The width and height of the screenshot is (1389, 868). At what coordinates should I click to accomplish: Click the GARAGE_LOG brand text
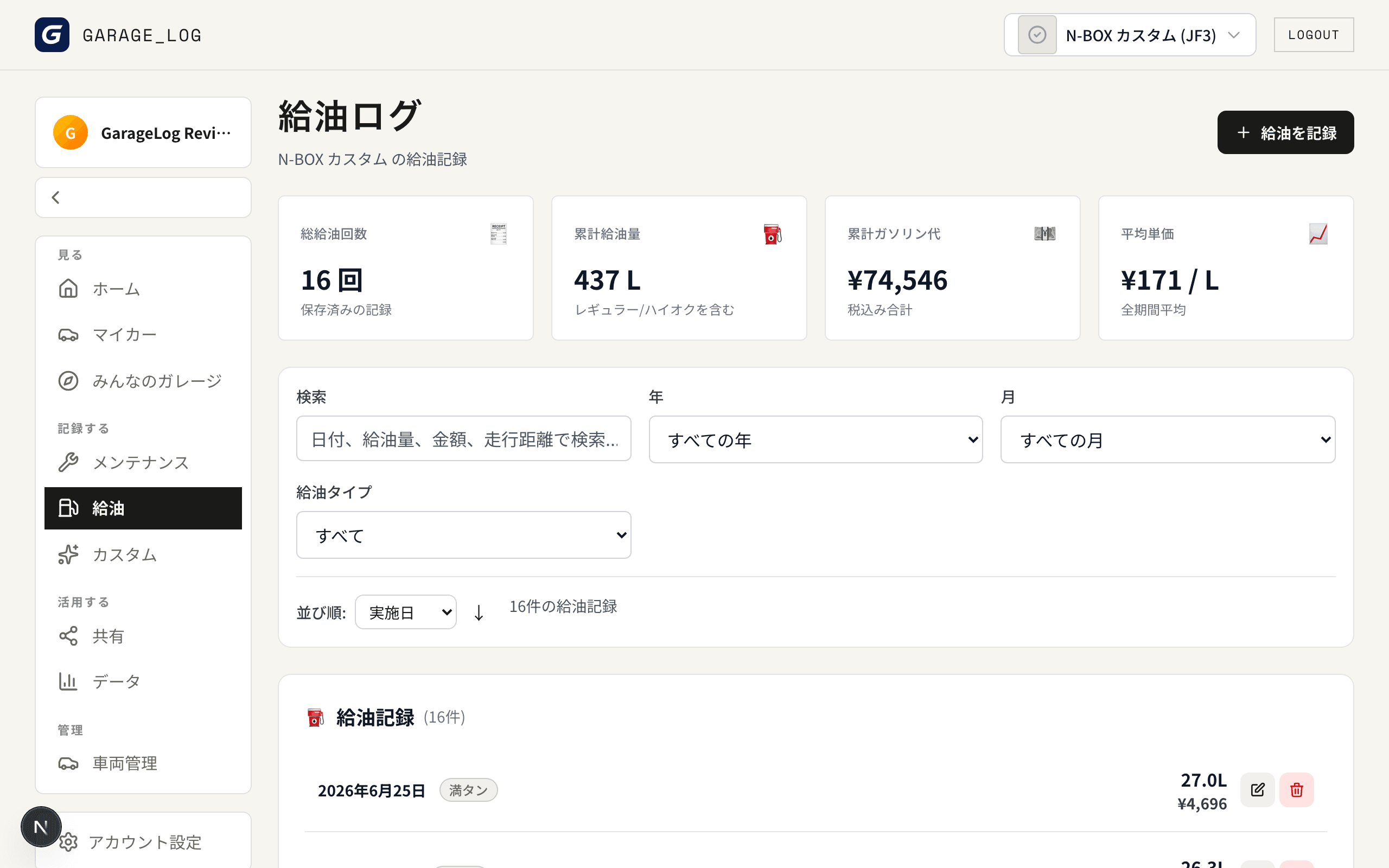point(142,35)
